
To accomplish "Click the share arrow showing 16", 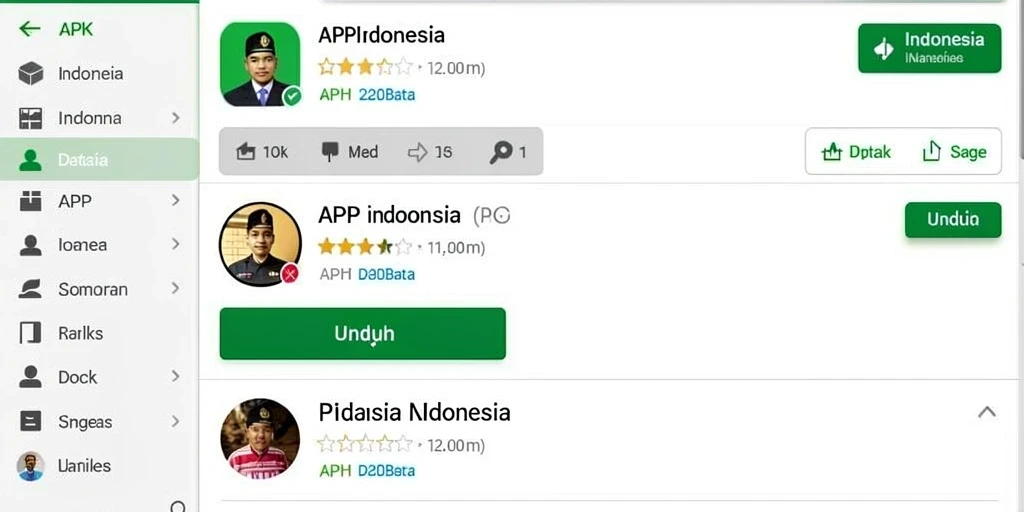I will pyautogui.click(x=417, y=153).
